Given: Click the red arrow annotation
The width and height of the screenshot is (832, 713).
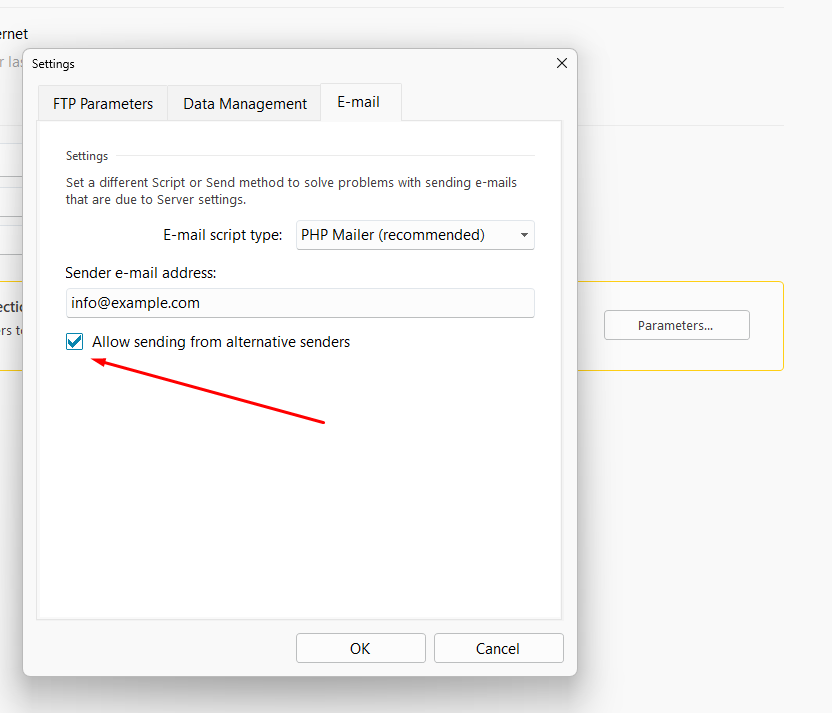Looking at the screenshot, I should click(210, 391).
